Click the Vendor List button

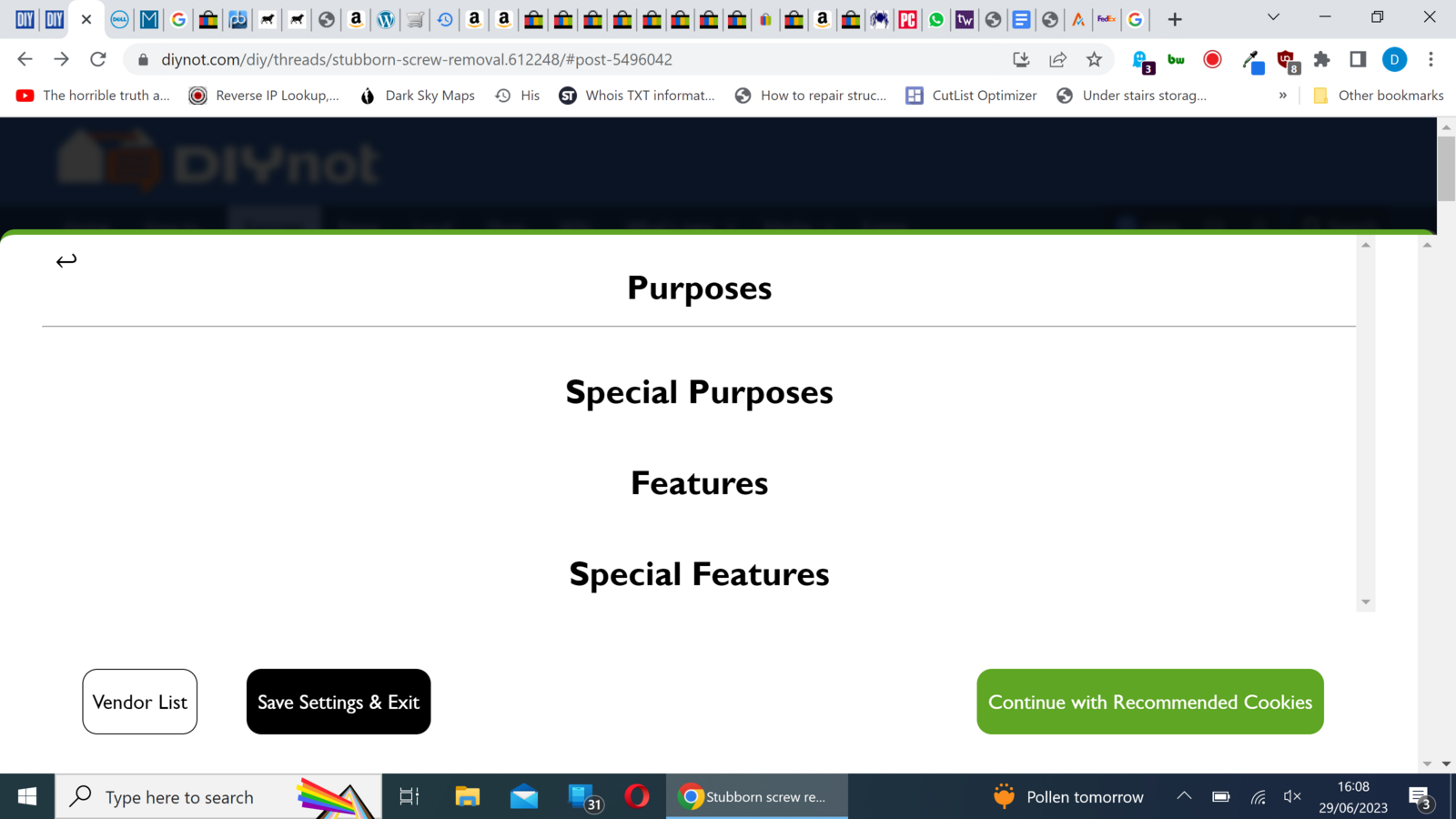click(x=140, y=702)
